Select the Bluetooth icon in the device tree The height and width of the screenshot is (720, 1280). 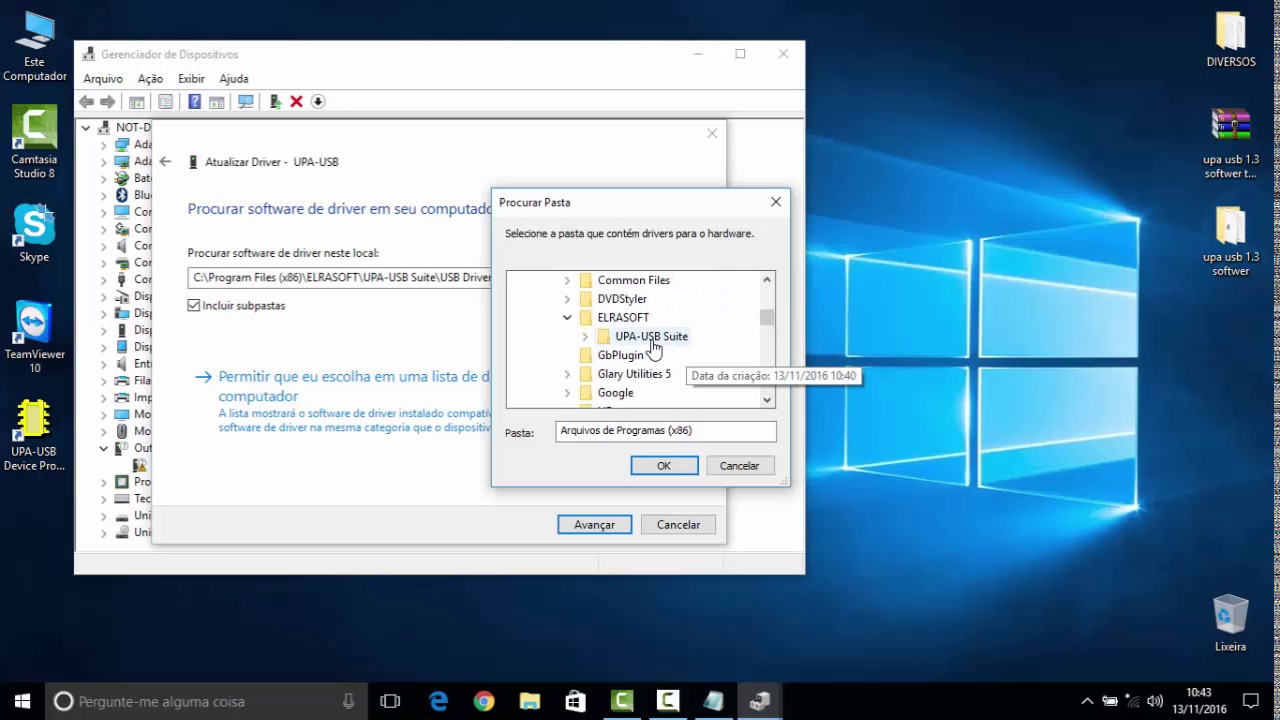pos(122,195)
